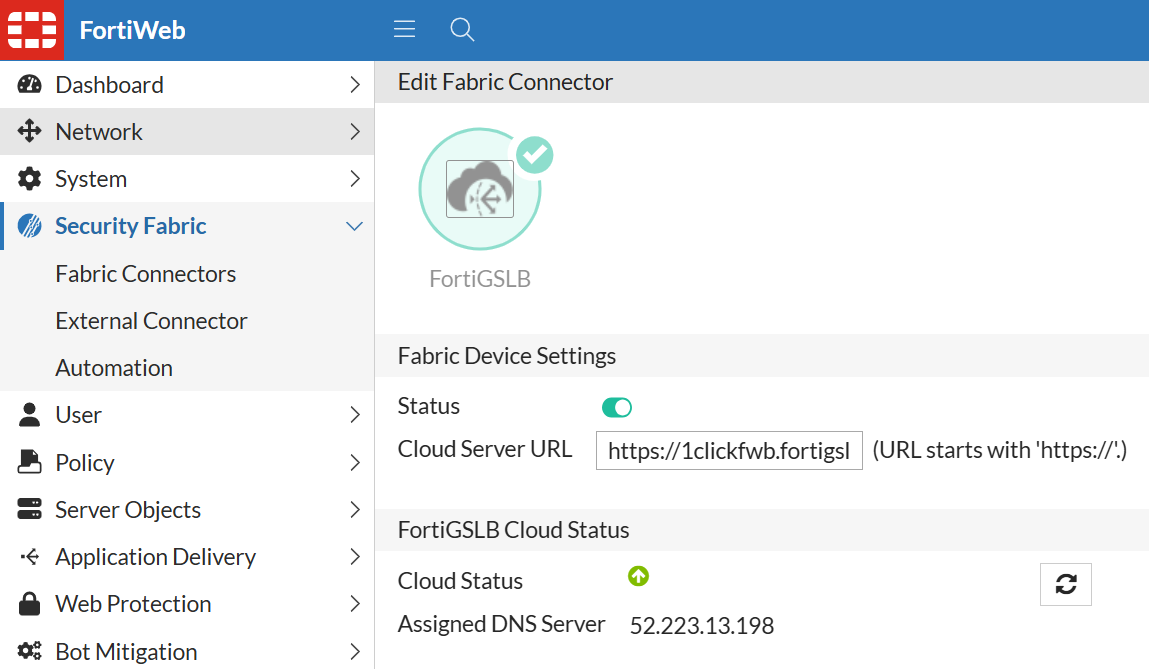Select the Web Protection menu label

tap(133, 604)
